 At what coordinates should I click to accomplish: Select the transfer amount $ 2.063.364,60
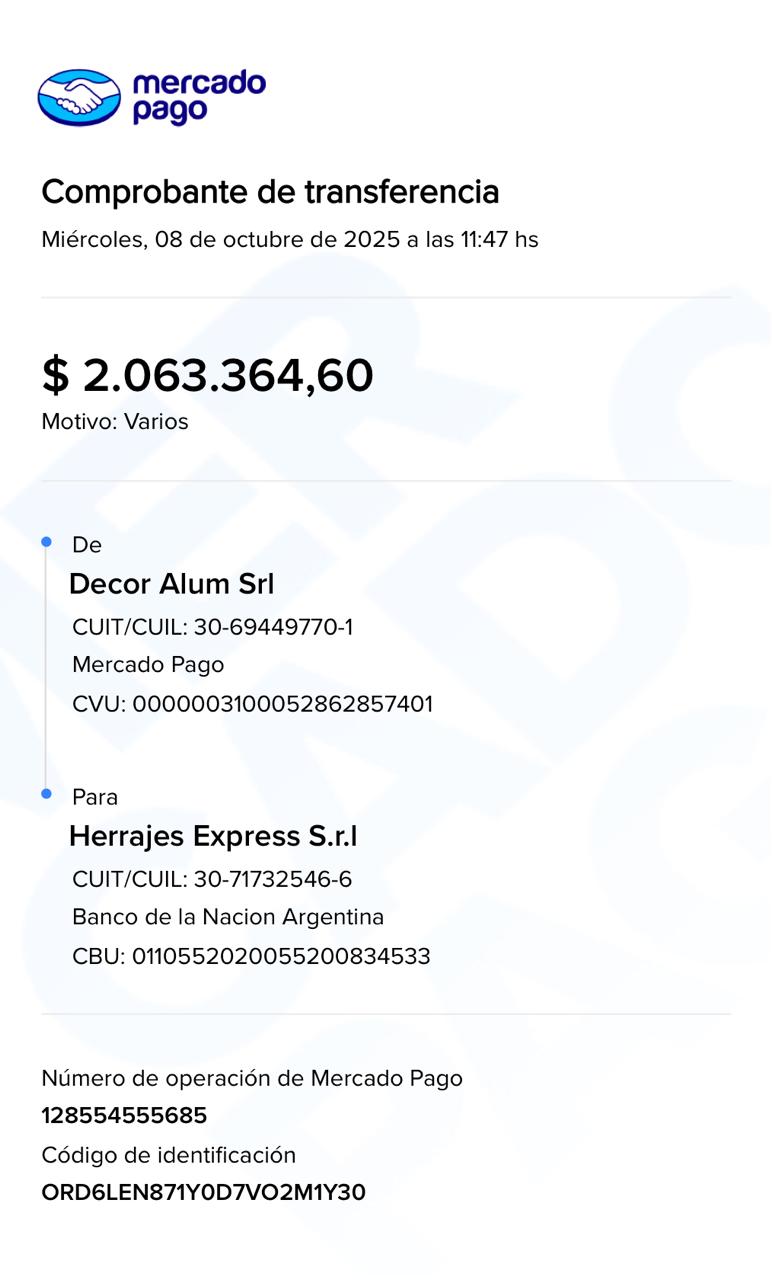point(207,375)
